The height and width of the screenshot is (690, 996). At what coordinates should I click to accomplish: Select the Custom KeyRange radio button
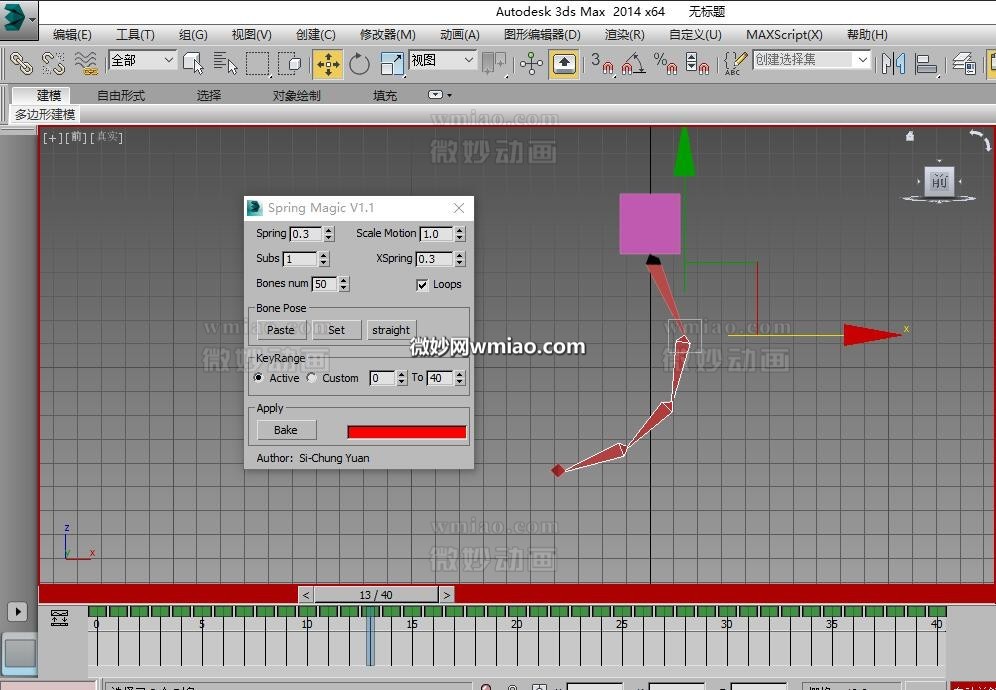[311, 378]
